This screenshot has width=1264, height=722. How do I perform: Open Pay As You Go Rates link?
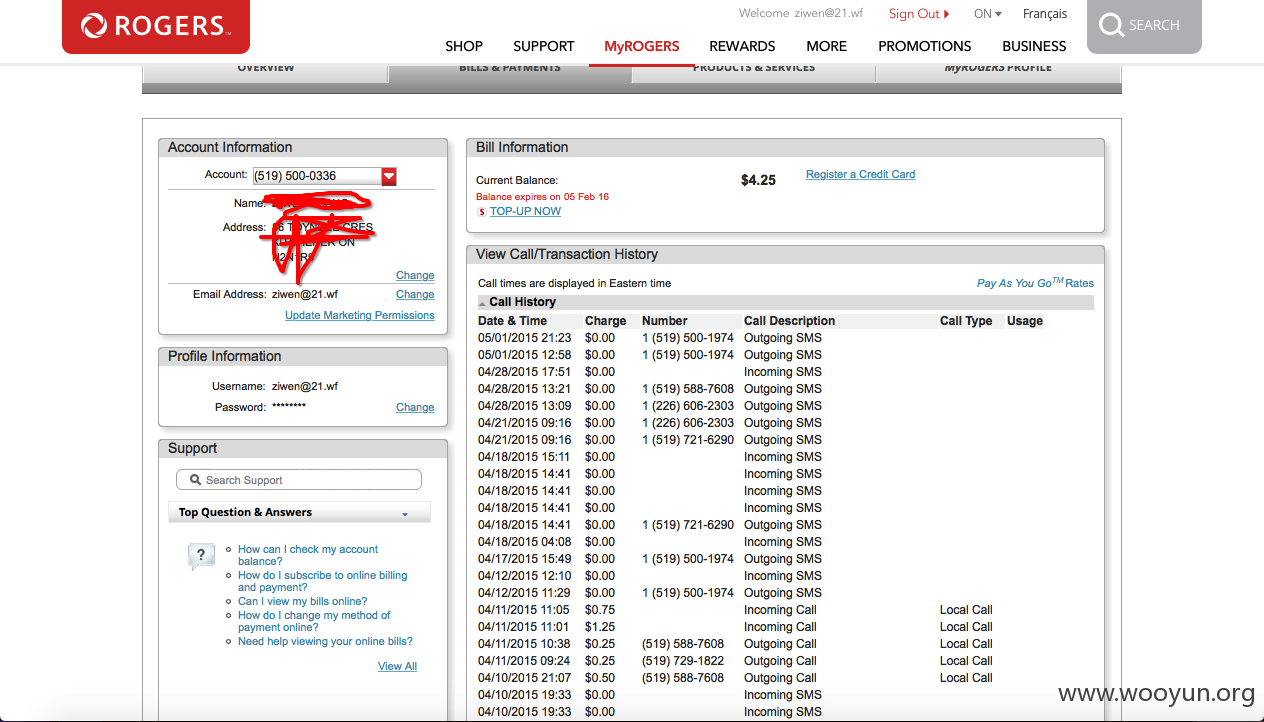[1035, 283]
